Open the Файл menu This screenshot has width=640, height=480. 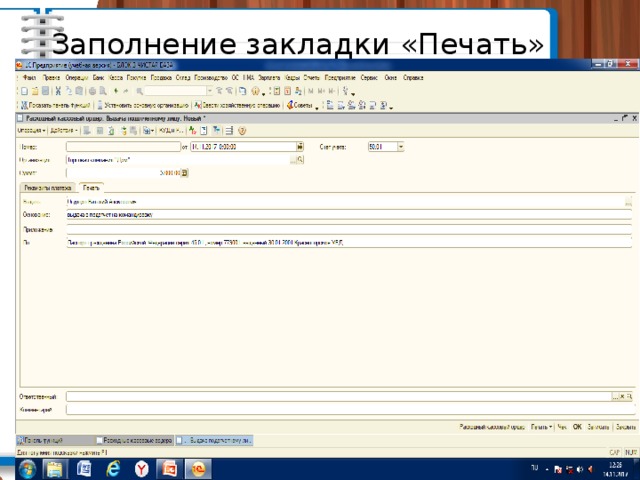(29, 78)
